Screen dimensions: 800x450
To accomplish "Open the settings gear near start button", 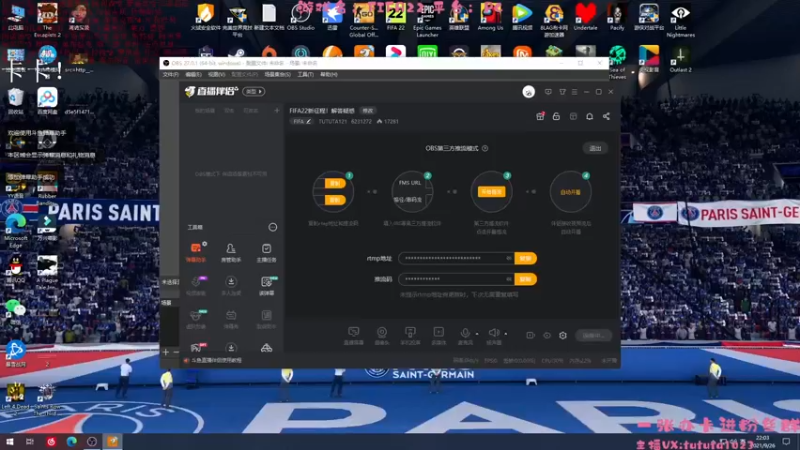I will (563, 335).
